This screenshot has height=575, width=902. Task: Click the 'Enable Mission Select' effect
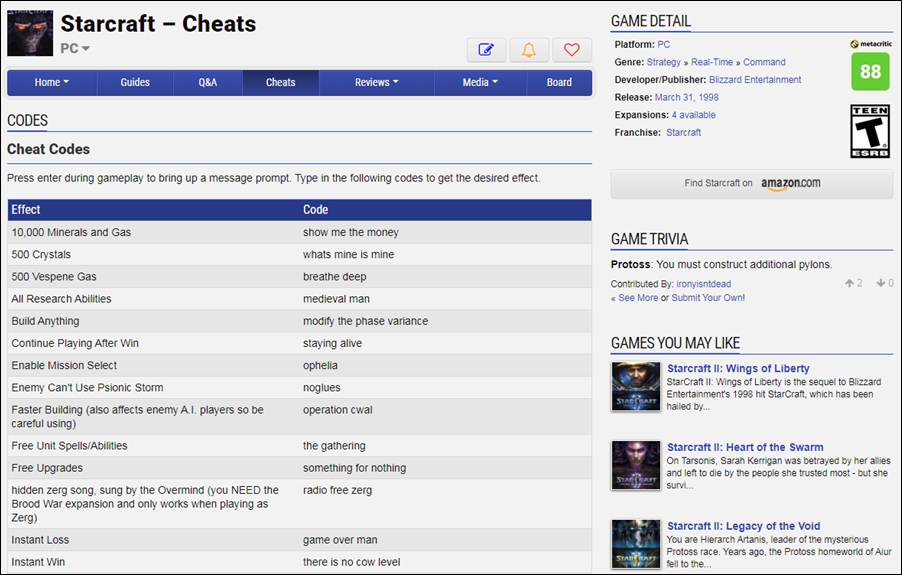pos(64,366)
